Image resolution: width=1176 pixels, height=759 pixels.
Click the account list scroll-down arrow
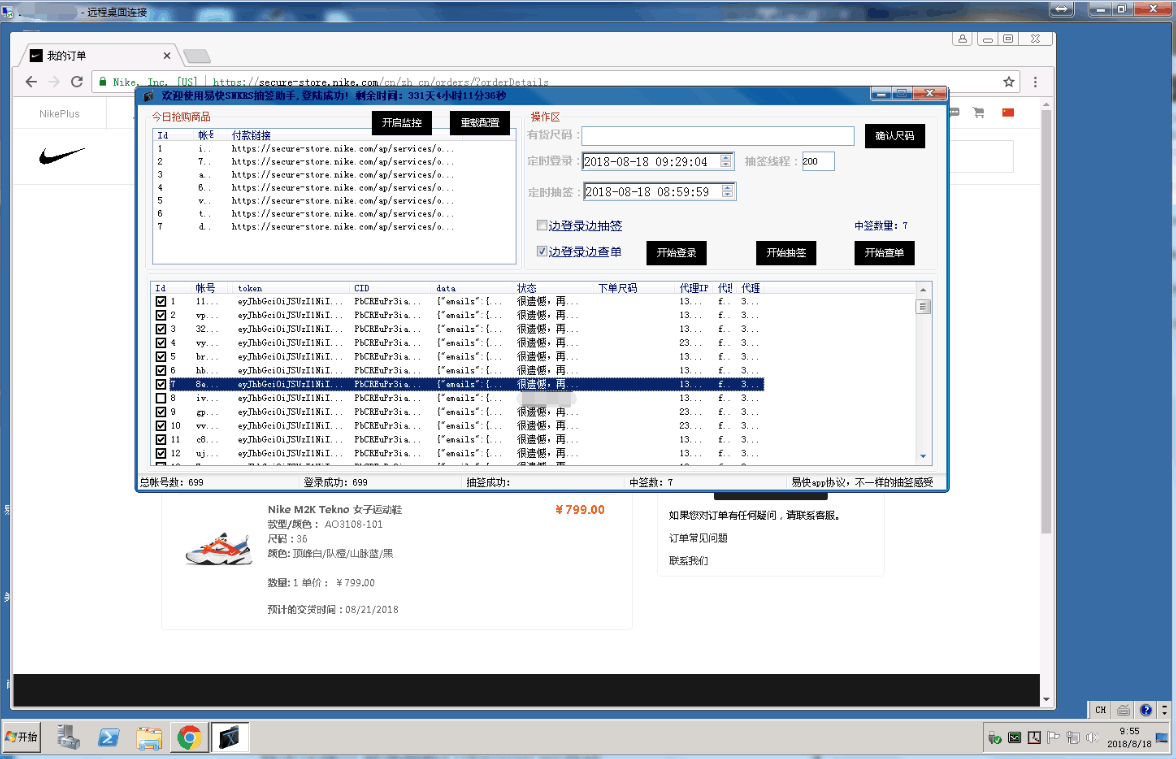(923, 457)
